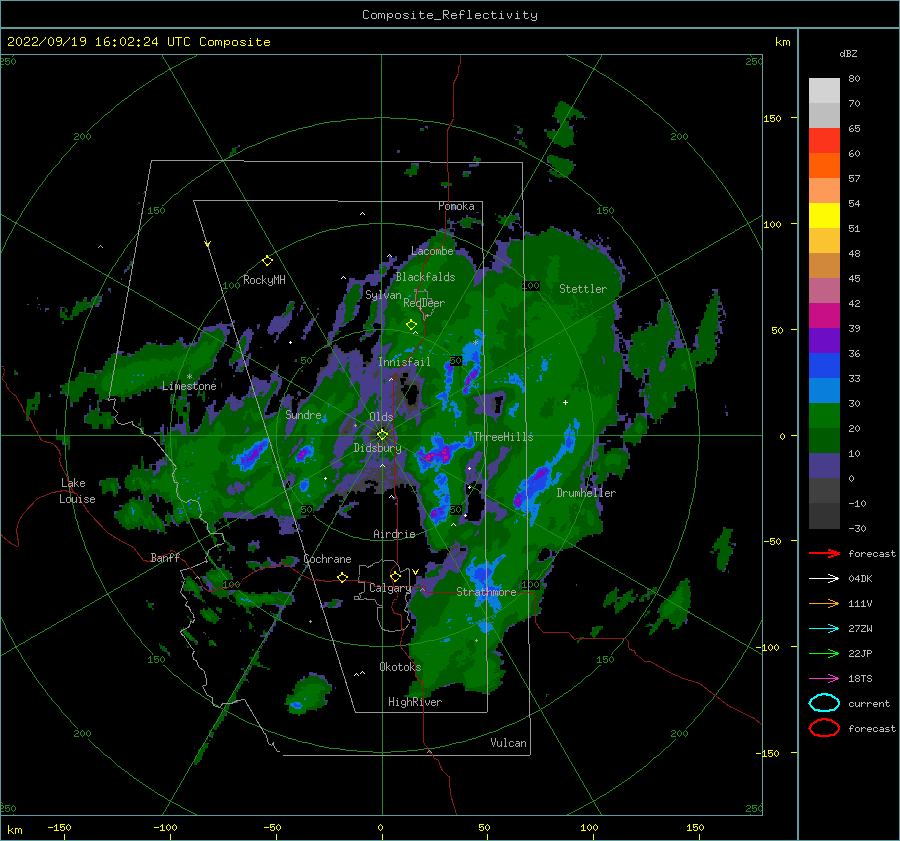The image size is (900, 841).
Task: Click the Stettler label on the map
Action: tap(583, 289)
